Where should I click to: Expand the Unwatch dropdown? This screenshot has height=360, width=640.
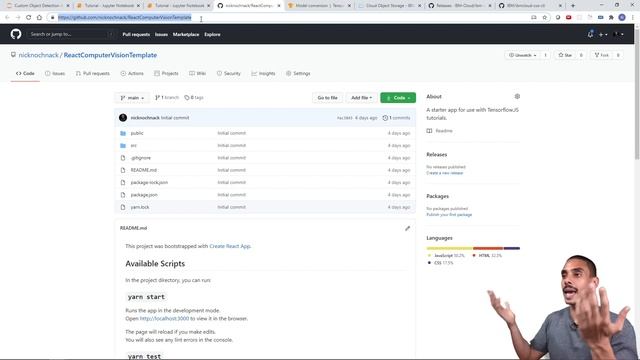pos(522,55)
